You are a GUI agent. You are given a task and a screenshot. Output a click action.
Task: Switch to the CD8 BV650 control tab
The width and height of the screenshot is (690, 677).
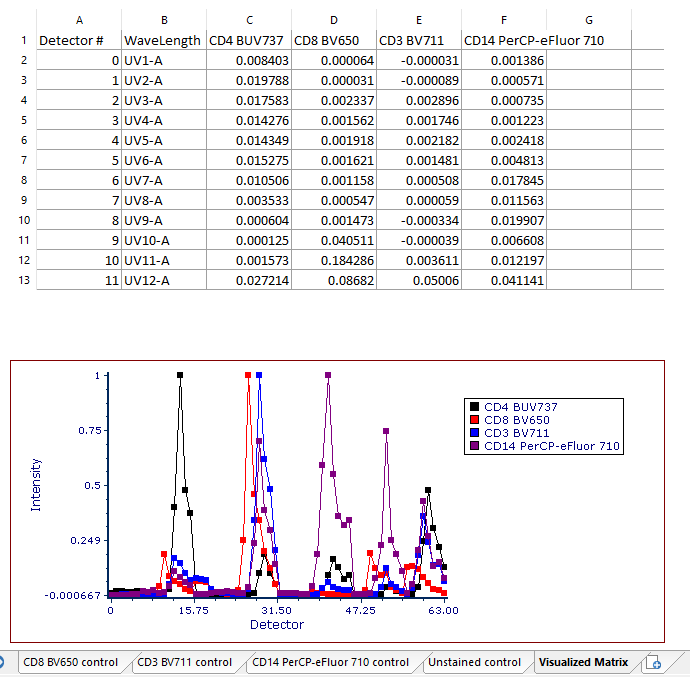coord(70,662)
